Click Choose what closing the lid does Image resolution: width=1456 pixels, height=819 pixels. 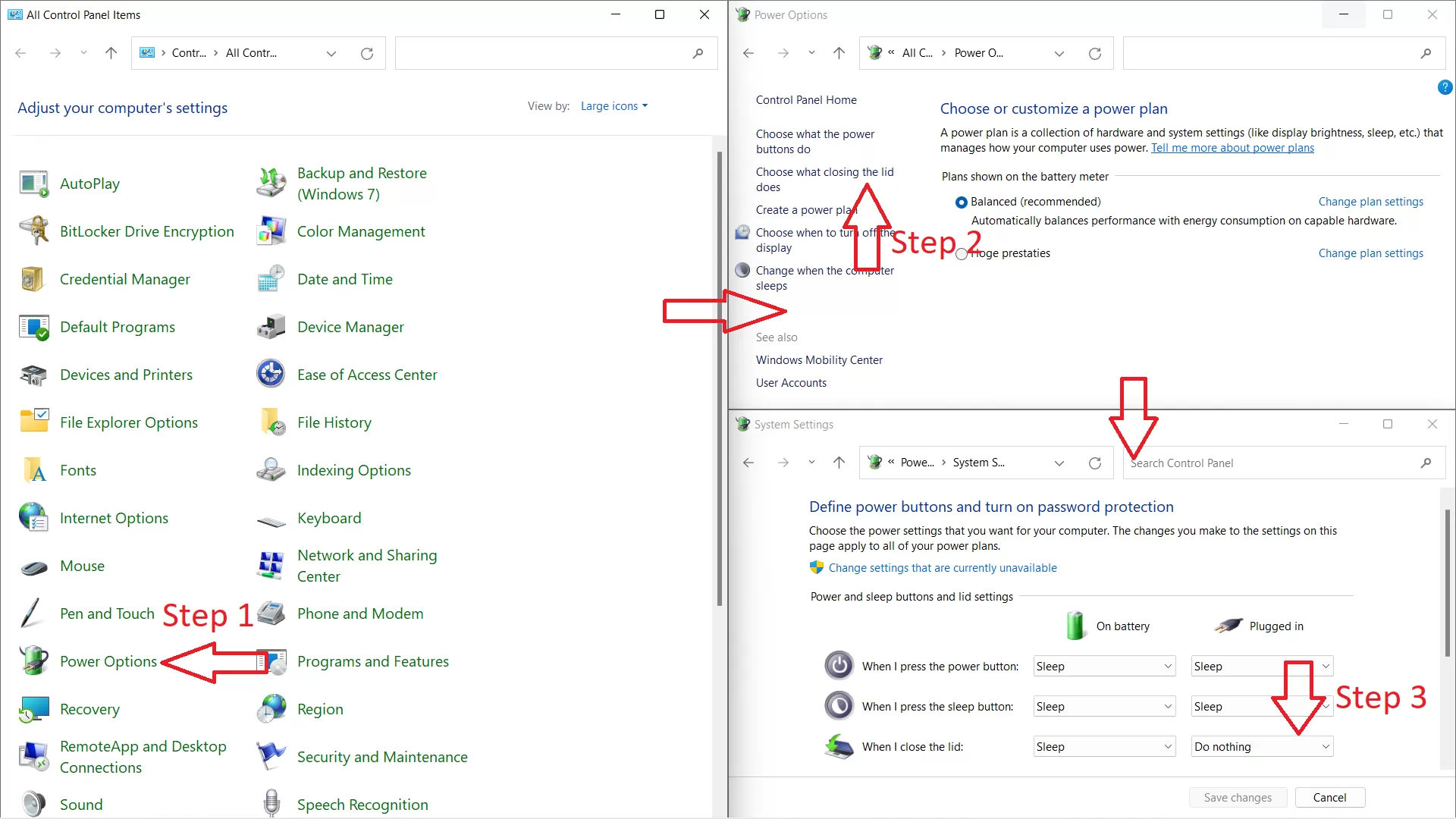pos(824,180)
